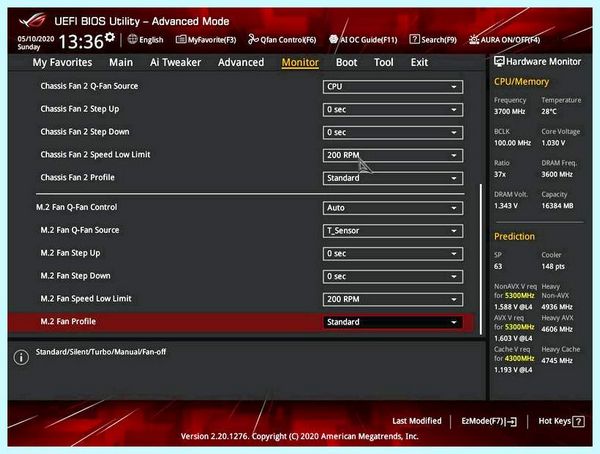Open MyFavorite(F3) list icon
This screenshot has height=454, width=600.
coord(181,39)
